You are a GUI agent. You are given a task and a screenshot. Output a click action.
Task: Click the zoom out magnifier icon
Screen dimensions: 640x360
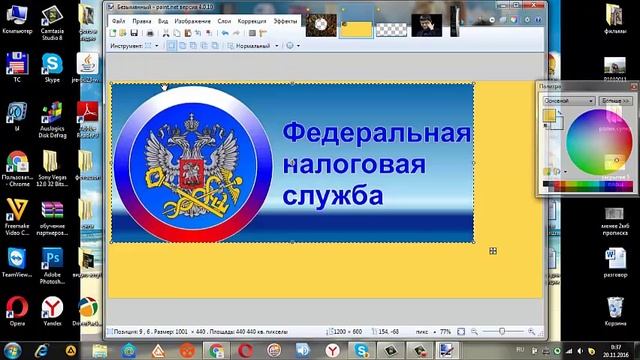[474, 332]
